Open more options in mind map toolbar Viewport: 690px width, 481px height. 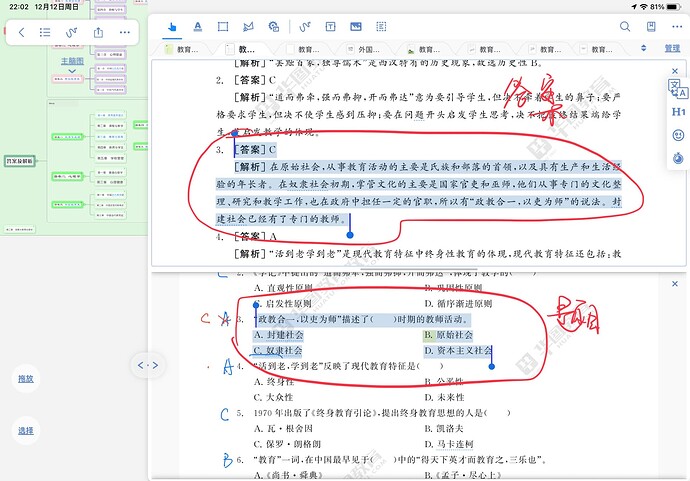125,32
